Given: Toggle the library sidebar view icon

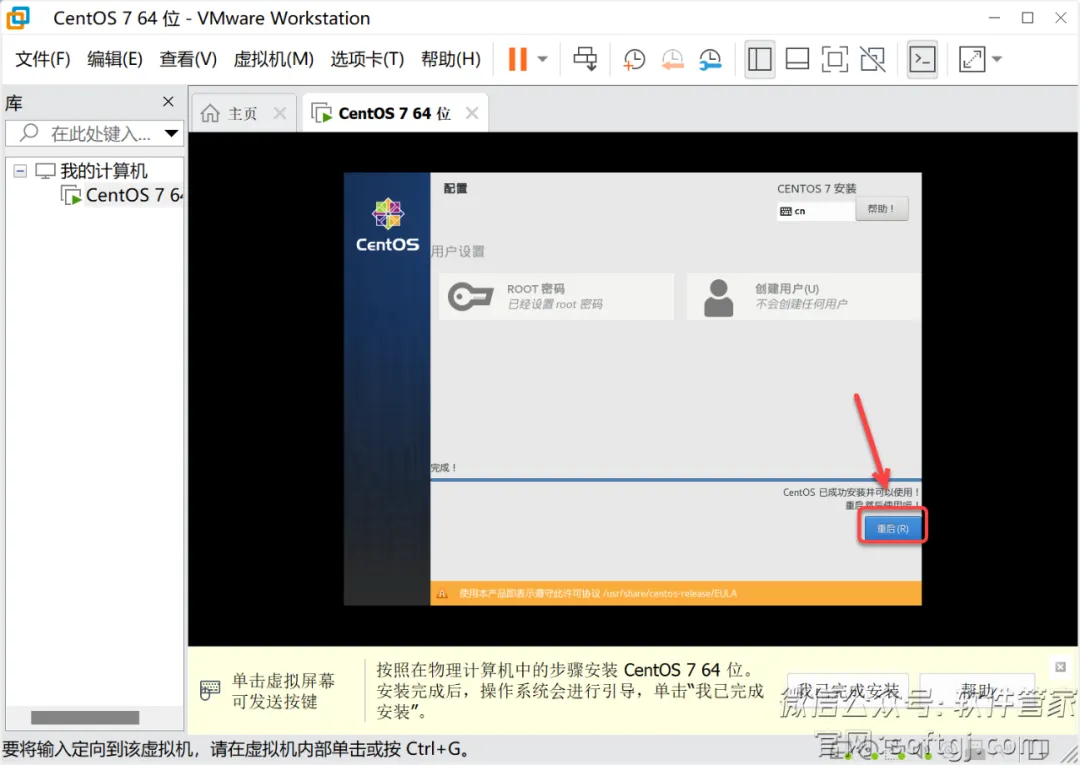Looking at the screenshot, I should [x=760, y=59].
